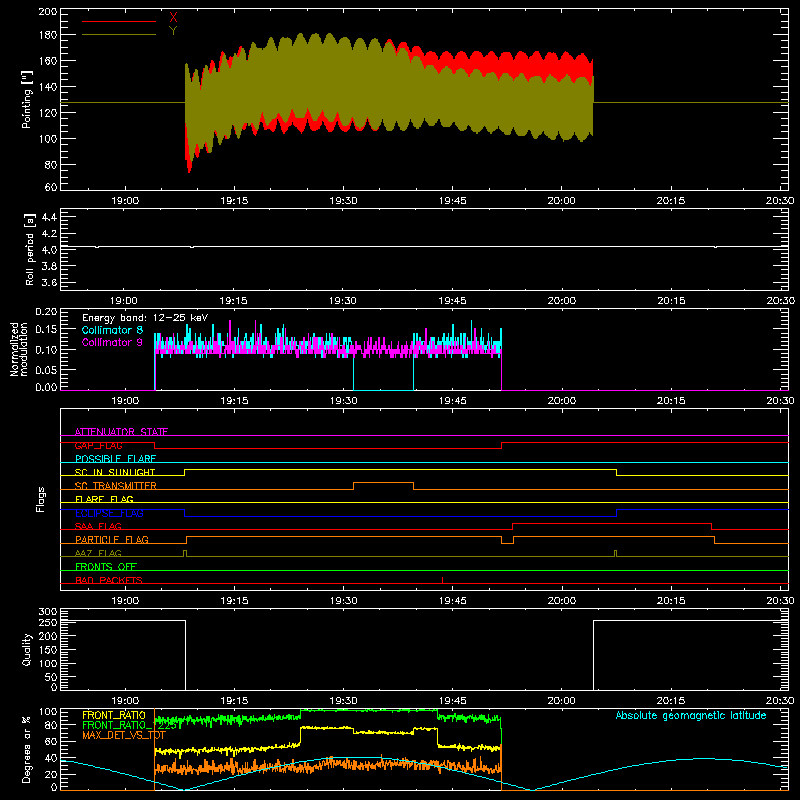Viewport: 800px width, 800px height.
Task: Click the first AAZ_FLAG spike near 19:08
Action: [x=185, y=553]
